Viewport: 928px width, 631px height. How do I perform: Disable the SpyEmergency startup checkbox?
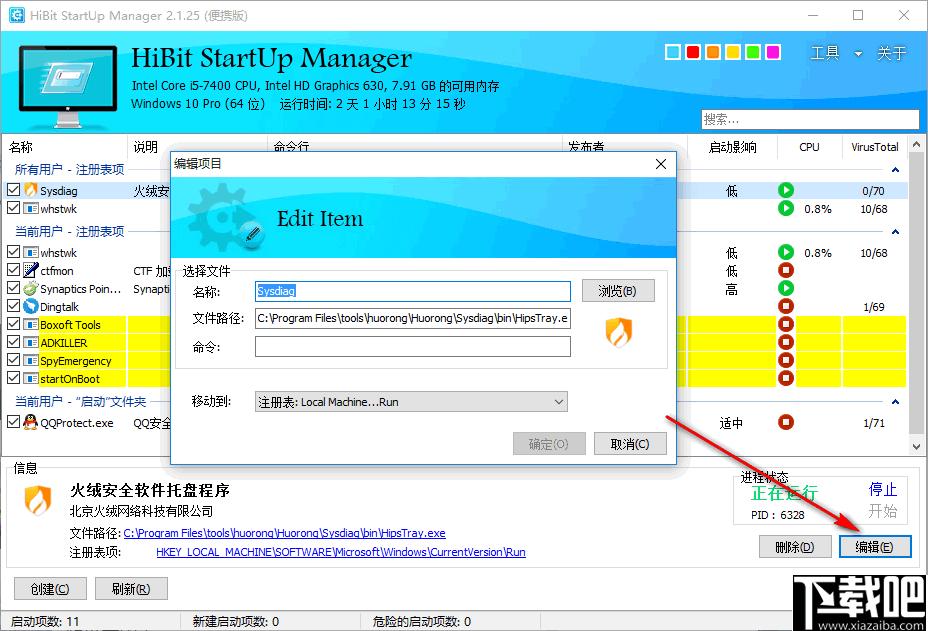pos(14,359)
